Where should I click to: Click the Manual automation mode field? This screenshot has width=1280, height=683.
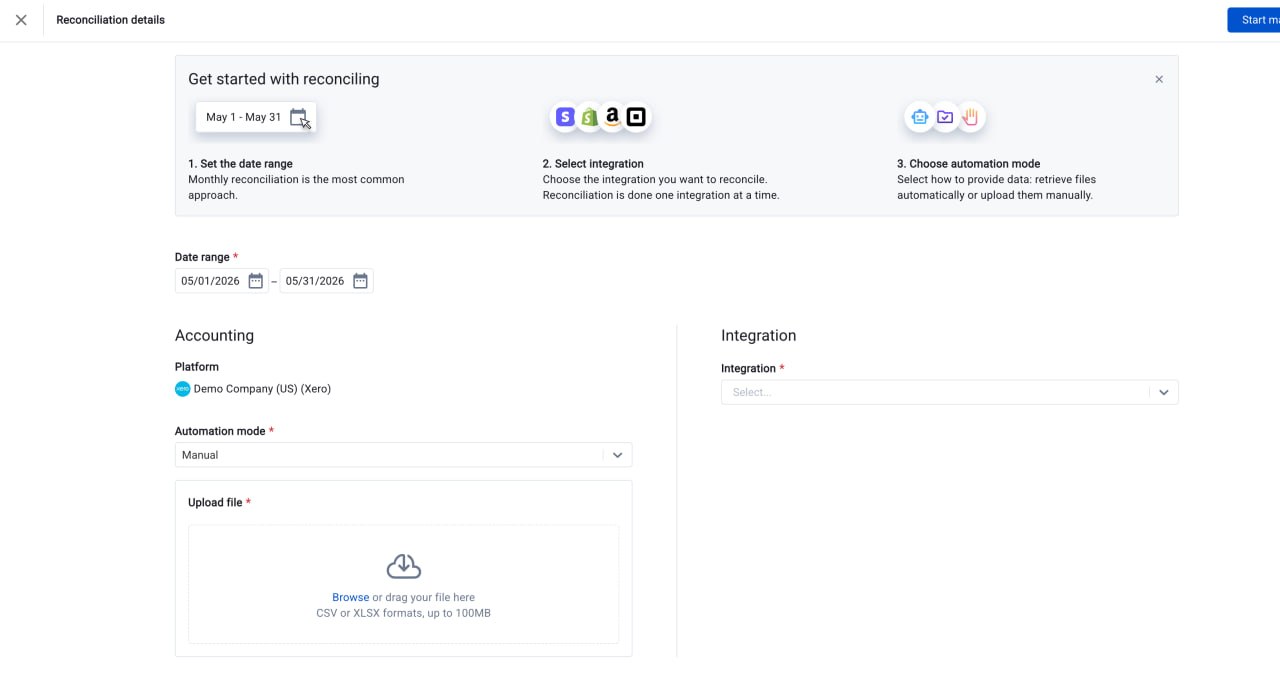pyautogui.click(x=403, y=455)
